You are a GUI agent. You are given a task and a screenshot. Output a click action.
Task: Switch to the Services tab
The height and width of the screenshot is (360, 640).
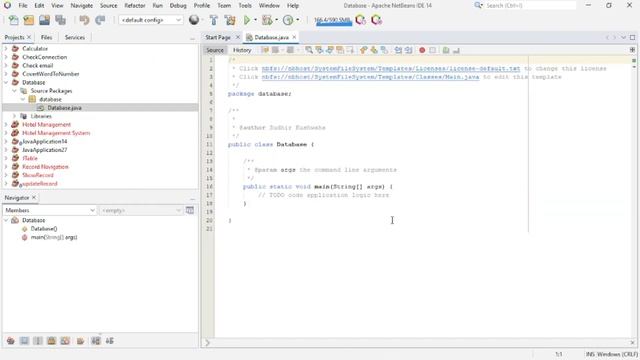click(x=75, y=37)
